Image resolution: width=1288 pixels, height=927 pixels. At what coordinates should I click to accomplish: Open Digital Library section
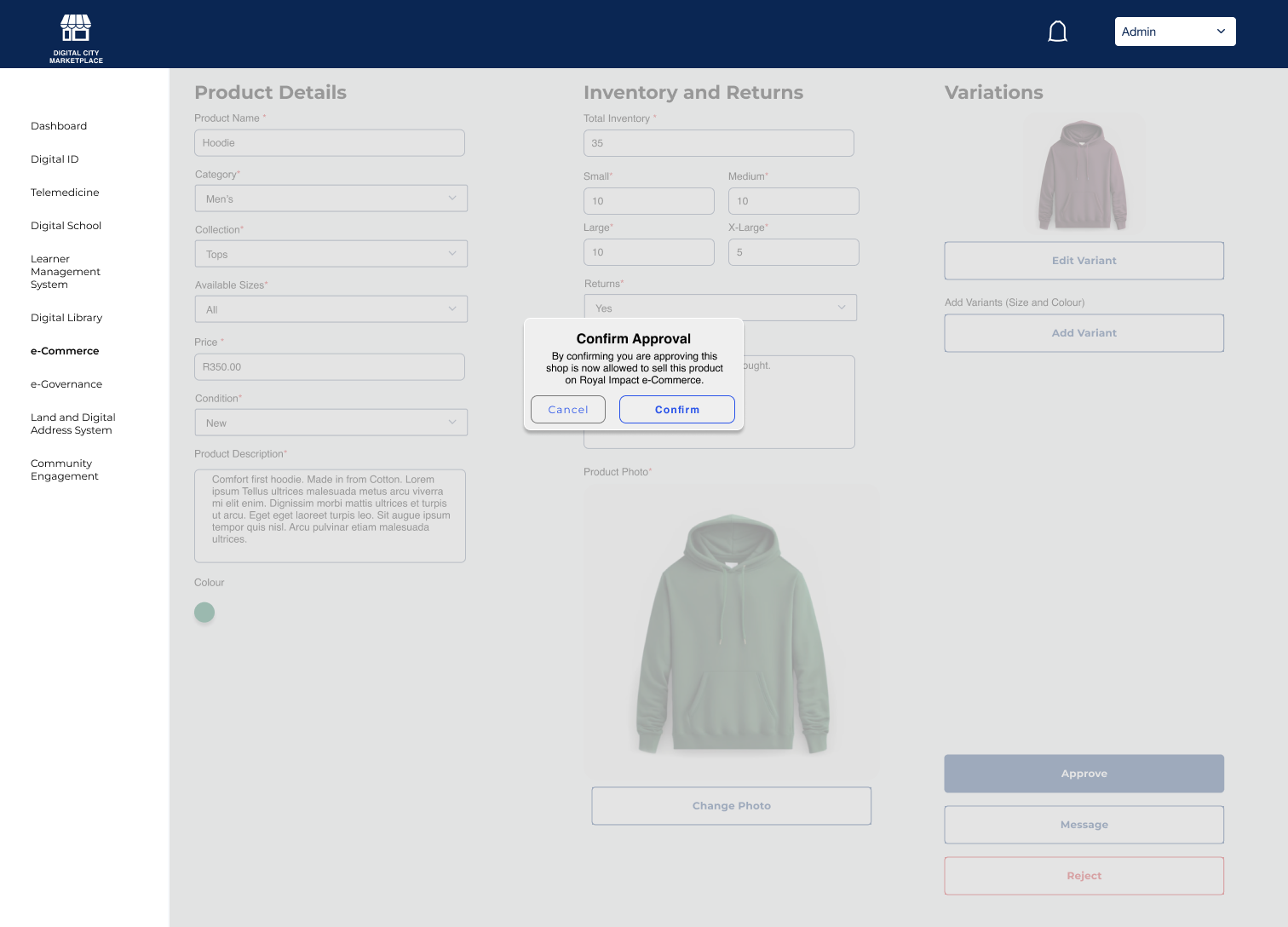tap(66, 318)
